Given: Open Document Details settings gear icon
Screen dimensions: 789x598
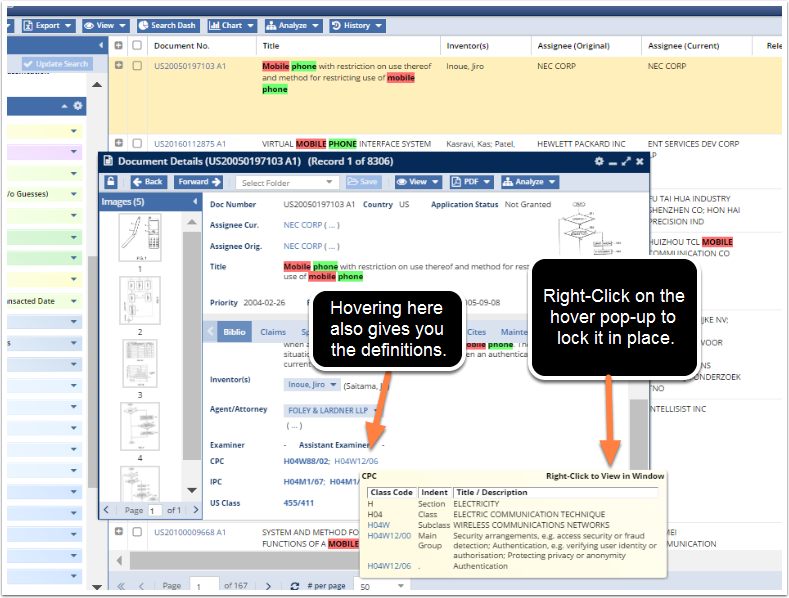Looking at the screenshot, I should (x=599, y=162).
